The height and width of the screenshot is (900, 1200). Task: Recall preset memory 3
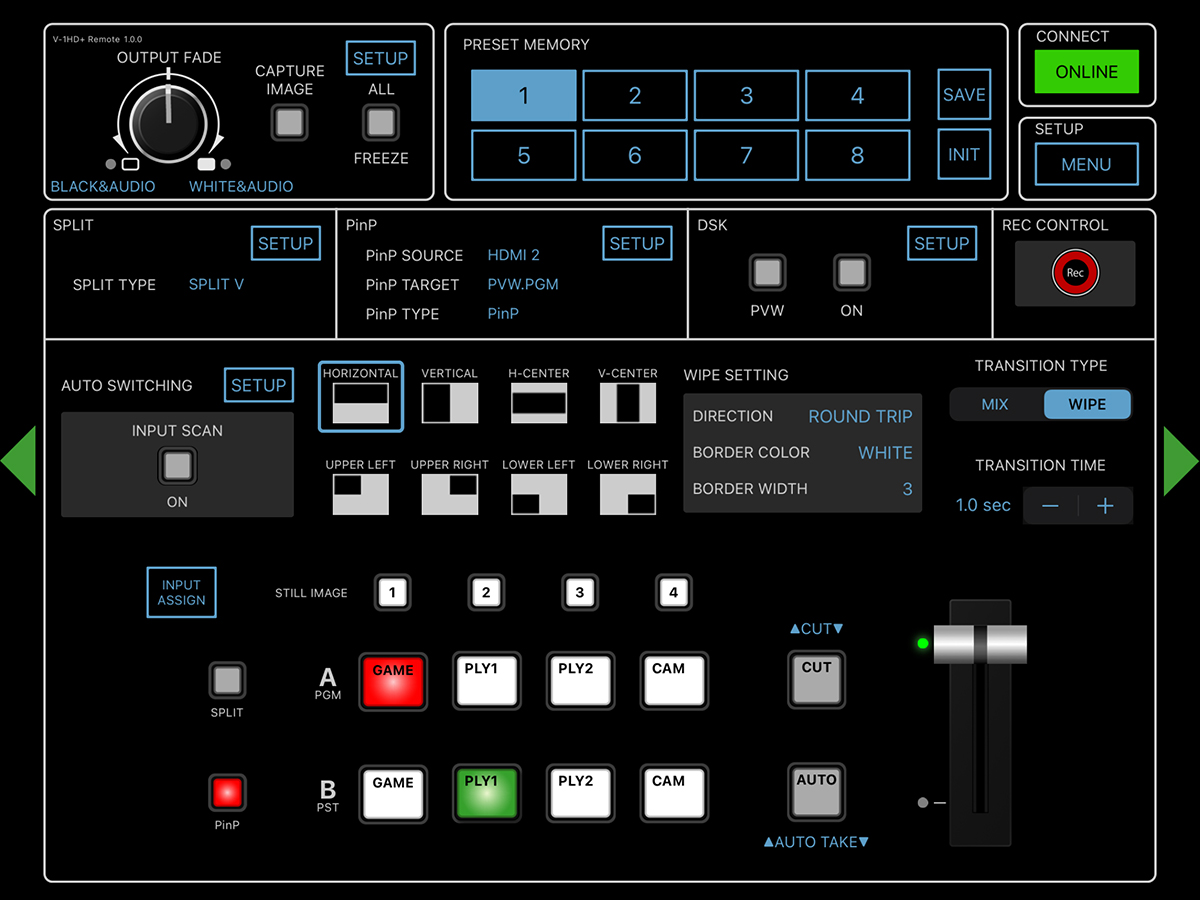click(x=746, y=96)
